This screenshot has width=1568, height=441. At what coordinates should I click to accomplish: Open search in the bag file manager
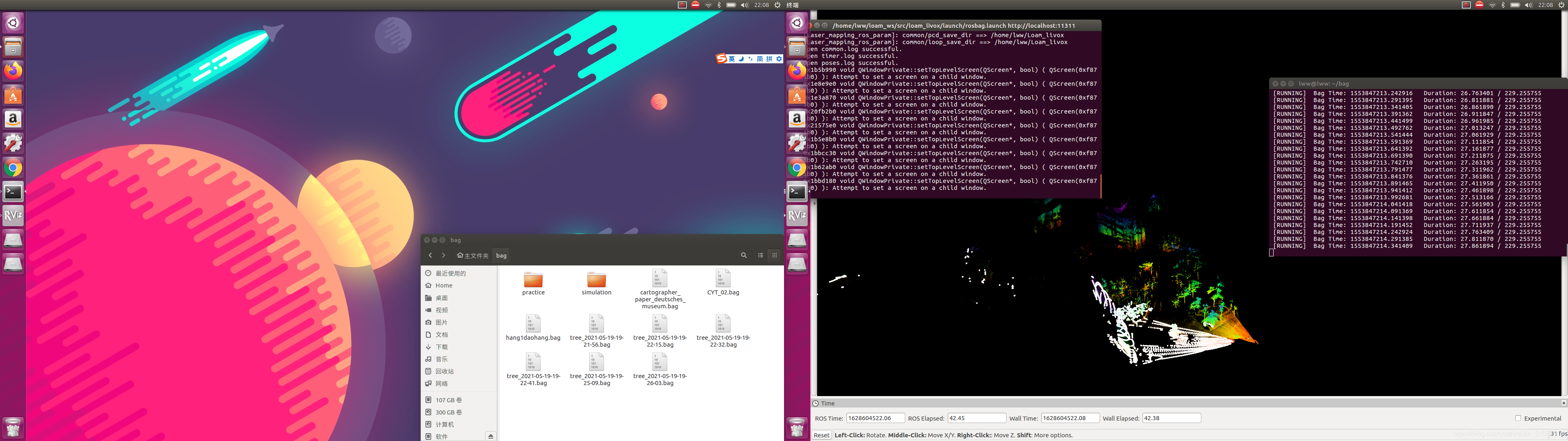pyautogui.click(x=743, y=255)
